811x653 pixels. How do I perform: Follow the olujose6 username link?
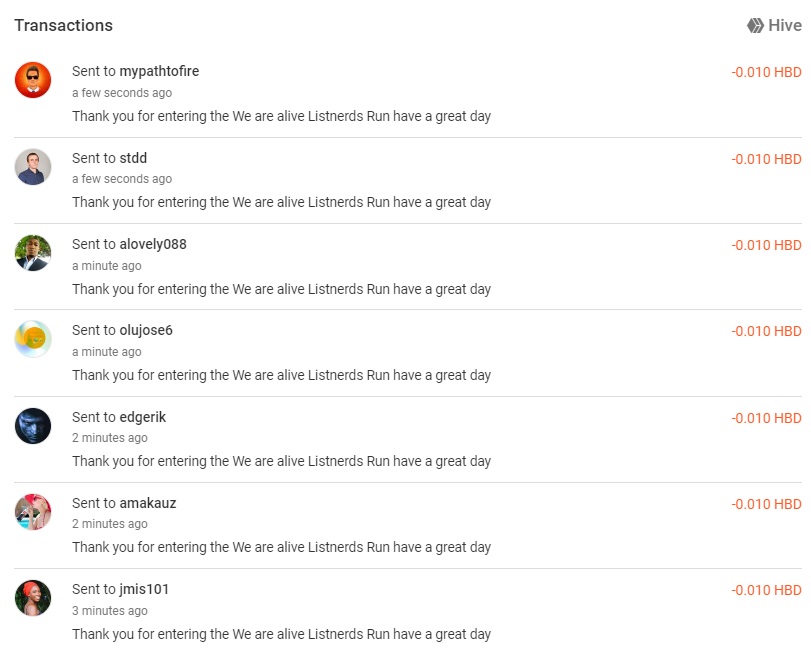coord(146,330)
